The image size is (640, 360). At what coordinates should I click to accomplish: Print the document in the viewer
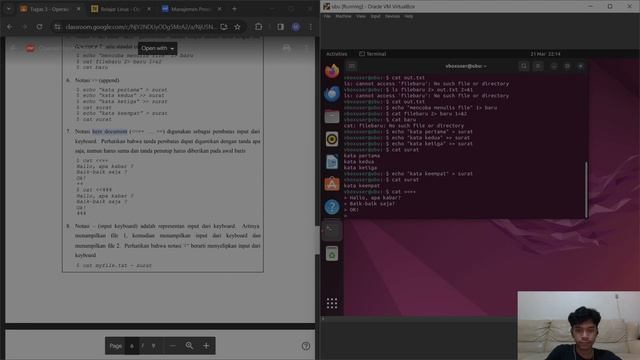[x=287, y=48]
